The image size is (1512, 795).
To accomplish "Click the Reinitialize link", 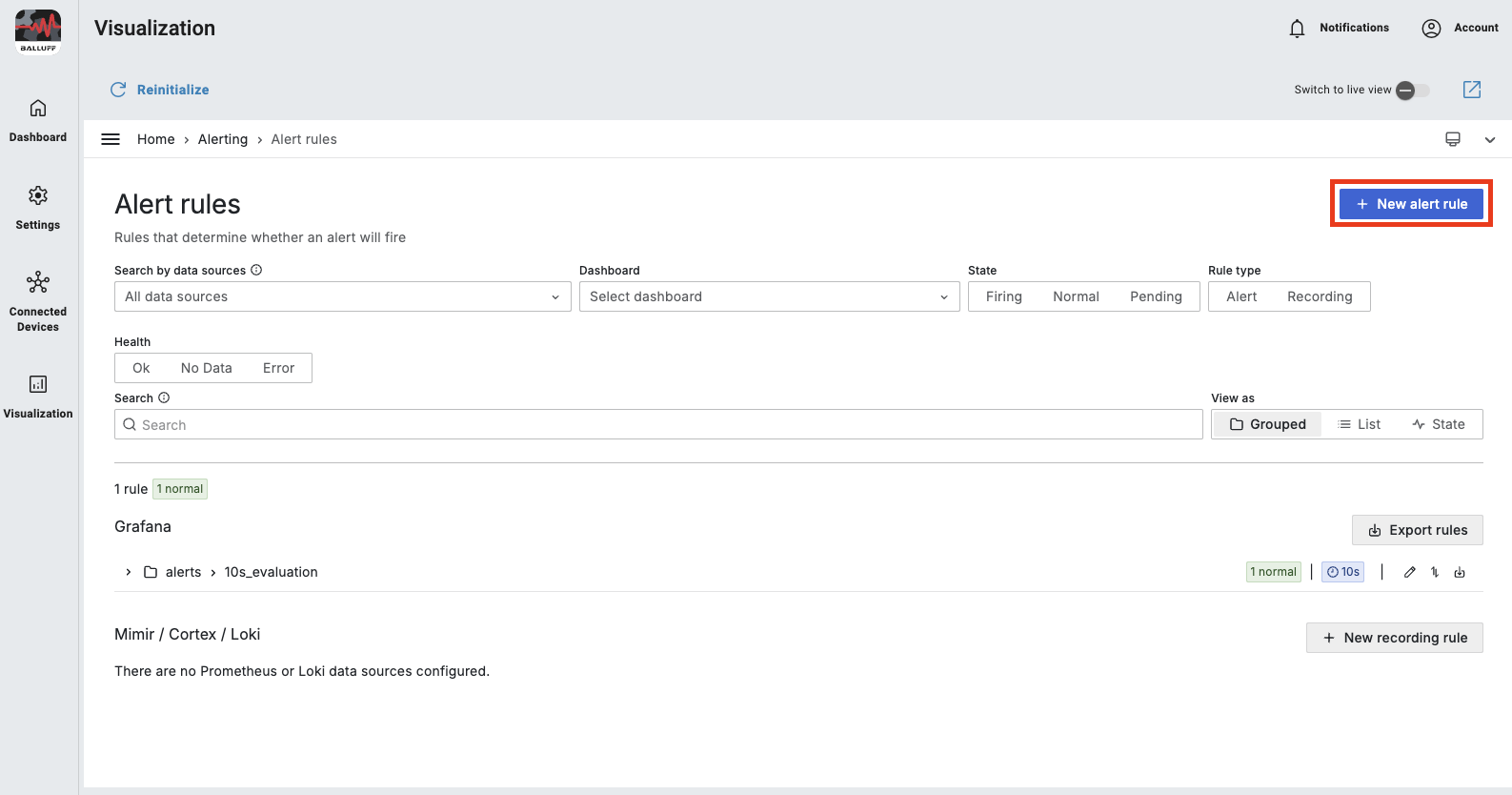I will tap(160, 90).
